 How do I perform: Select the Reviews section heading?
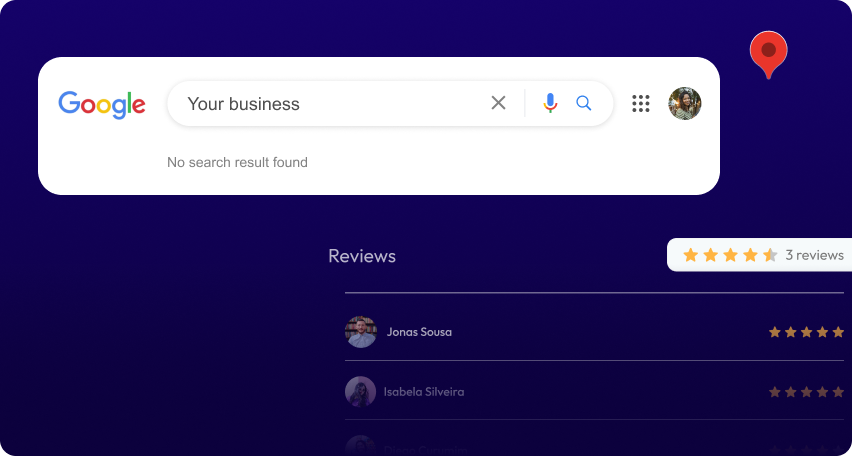click(362, 256)
